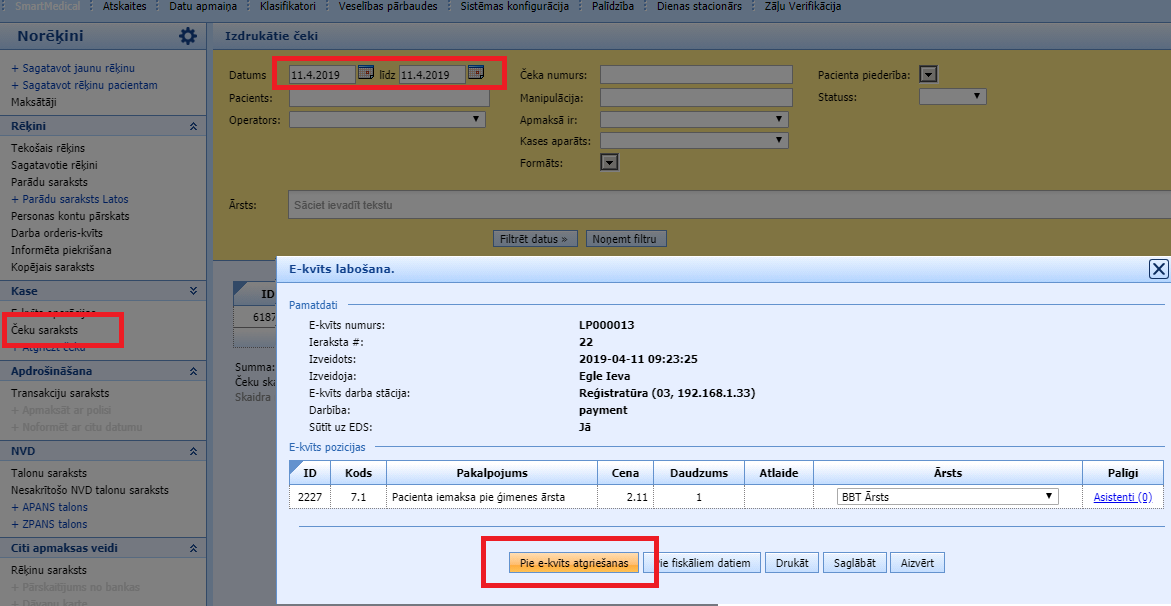The height and width of the screenshot is (606, 1171).
Task: Select Čeku saraksts in the sidebar
Action: tap(44, 330)
